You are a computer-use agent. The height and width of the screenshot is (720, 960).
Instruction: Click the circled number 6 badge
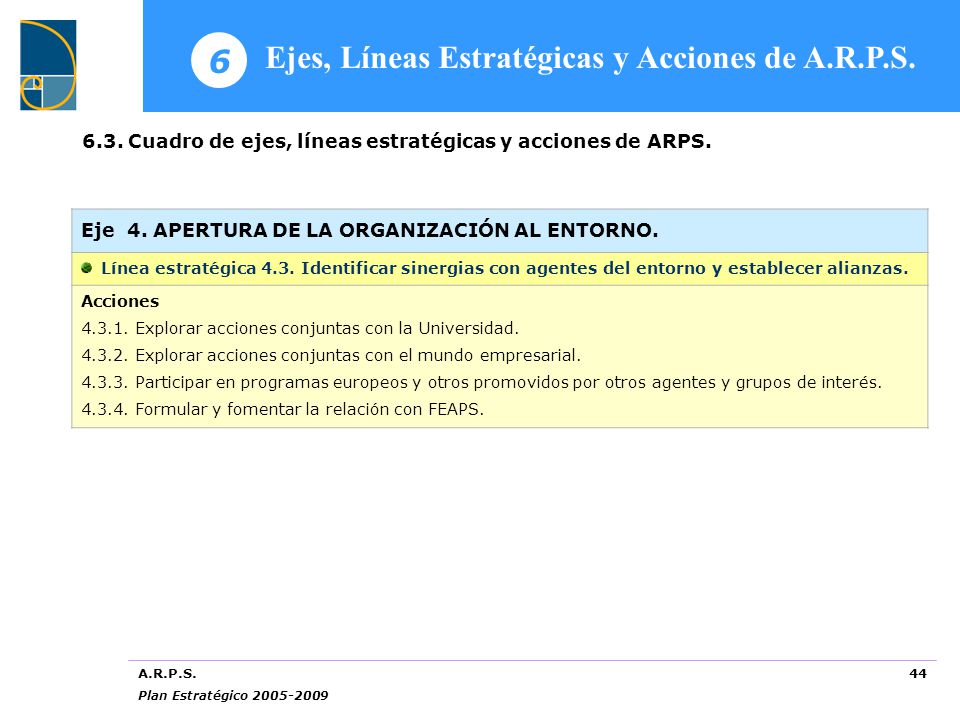[219, 60]
